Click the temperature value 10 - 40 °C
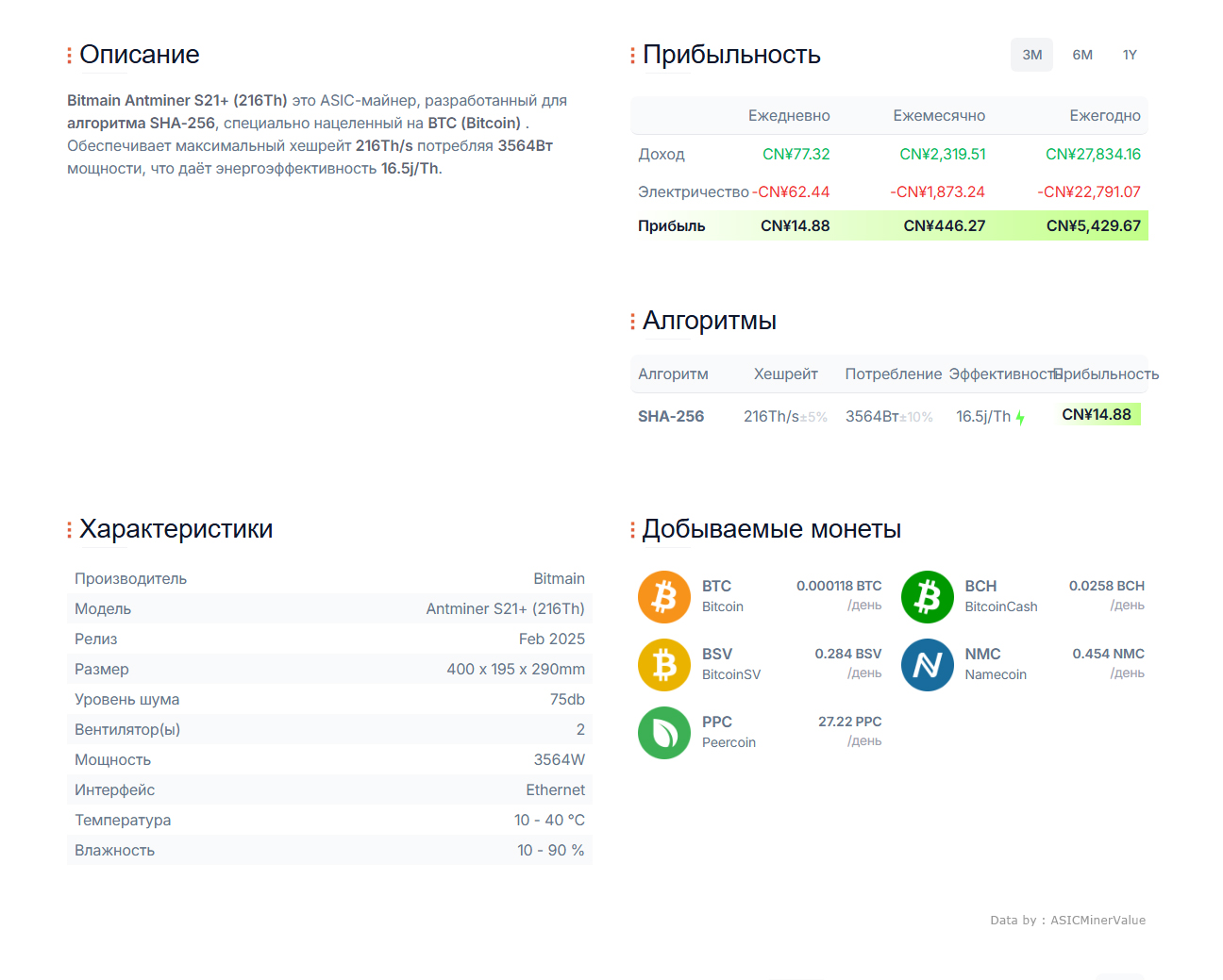This screenshot has width=1223, height=980. point(549,820)
